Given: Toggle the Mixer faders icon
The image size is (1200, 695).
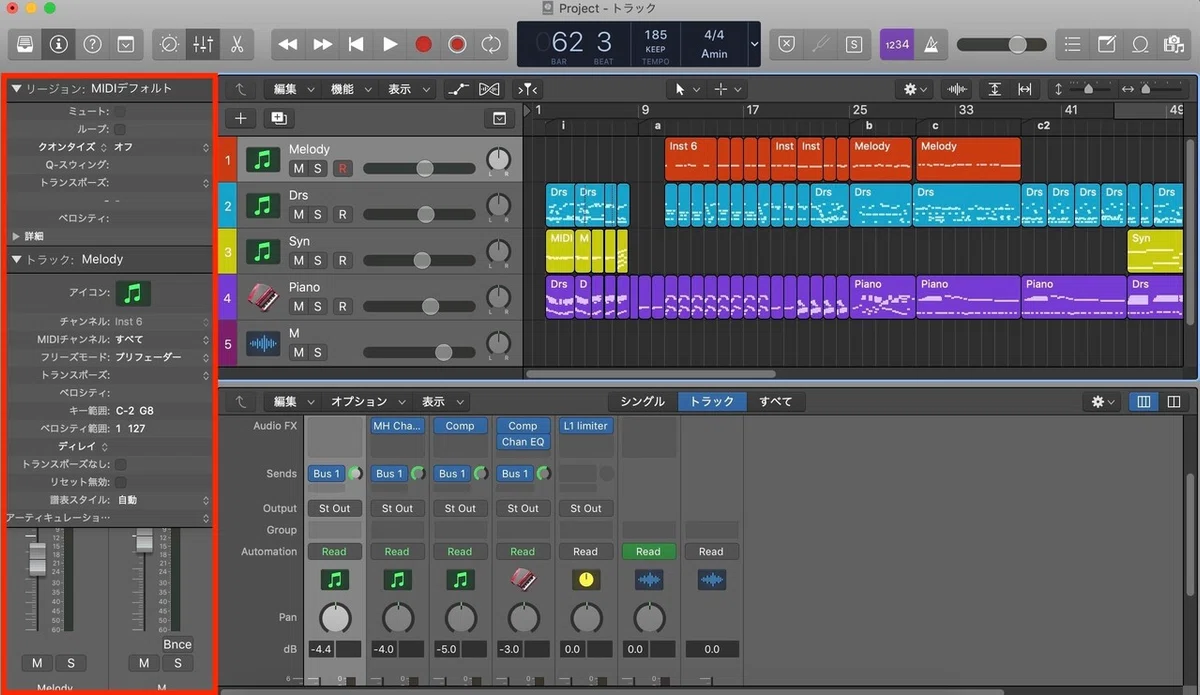Looking at the screenshot, I should tap(203, 44).
